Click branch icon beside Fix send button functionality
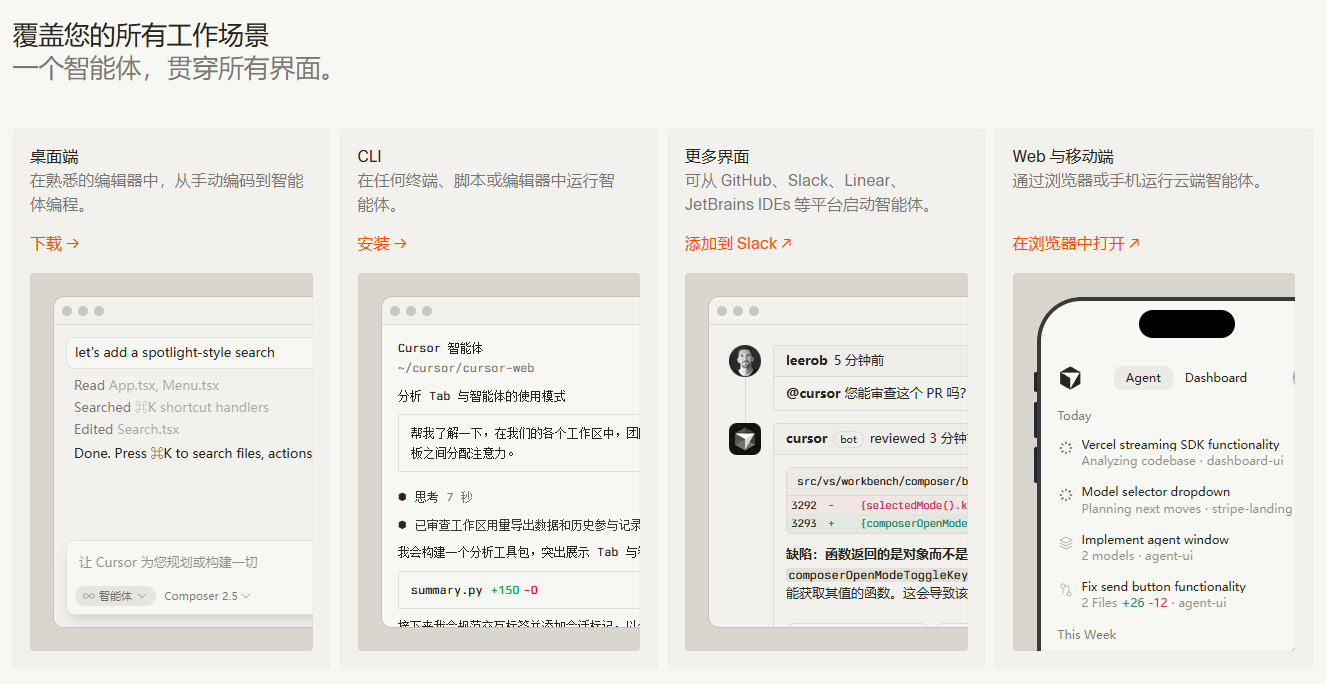This screenshot has height=684, width=1326. pos(1066,589)
